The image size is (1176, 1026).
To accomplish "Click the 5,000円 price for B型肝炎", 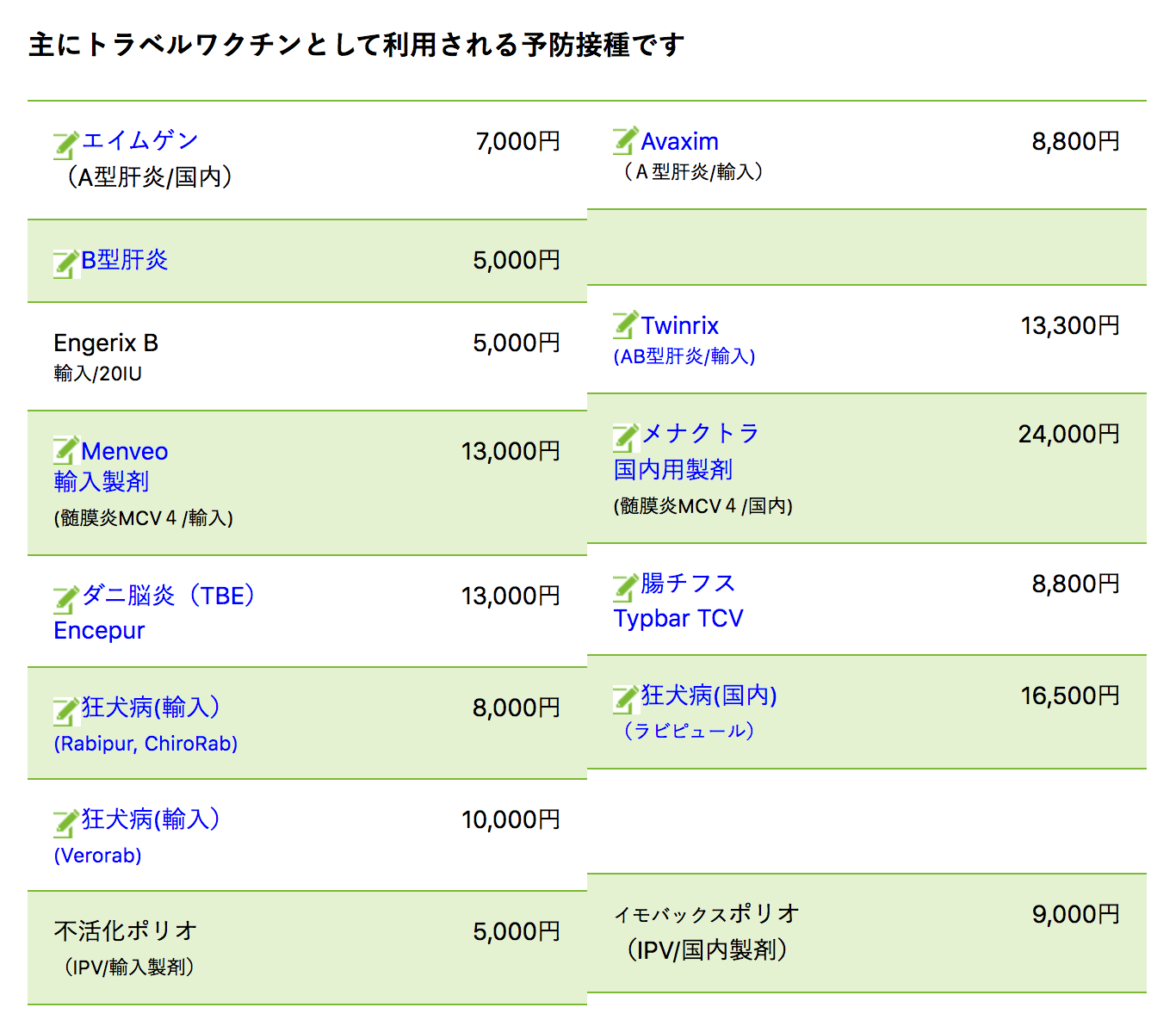I will pos(517,260).
